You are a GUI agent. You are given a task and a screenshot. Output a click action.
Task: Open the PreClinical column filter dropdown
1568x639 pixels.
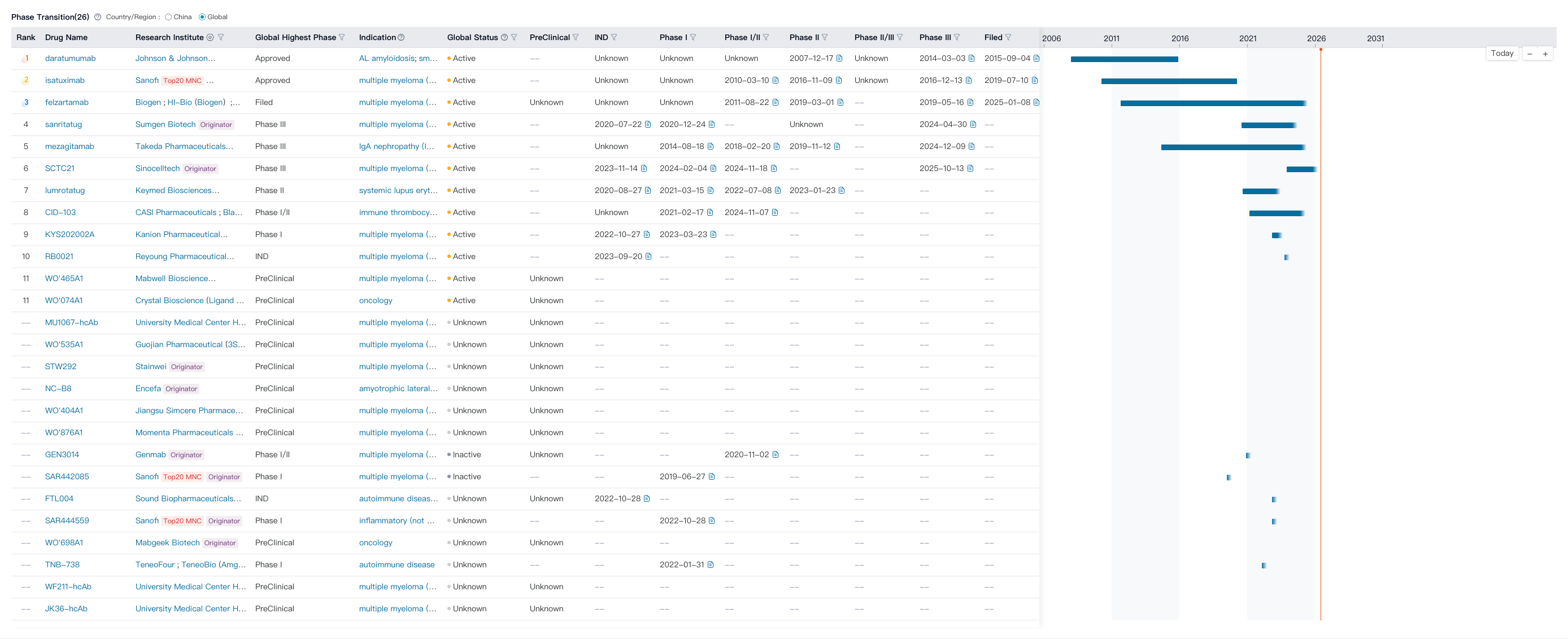tap(576, 37)
